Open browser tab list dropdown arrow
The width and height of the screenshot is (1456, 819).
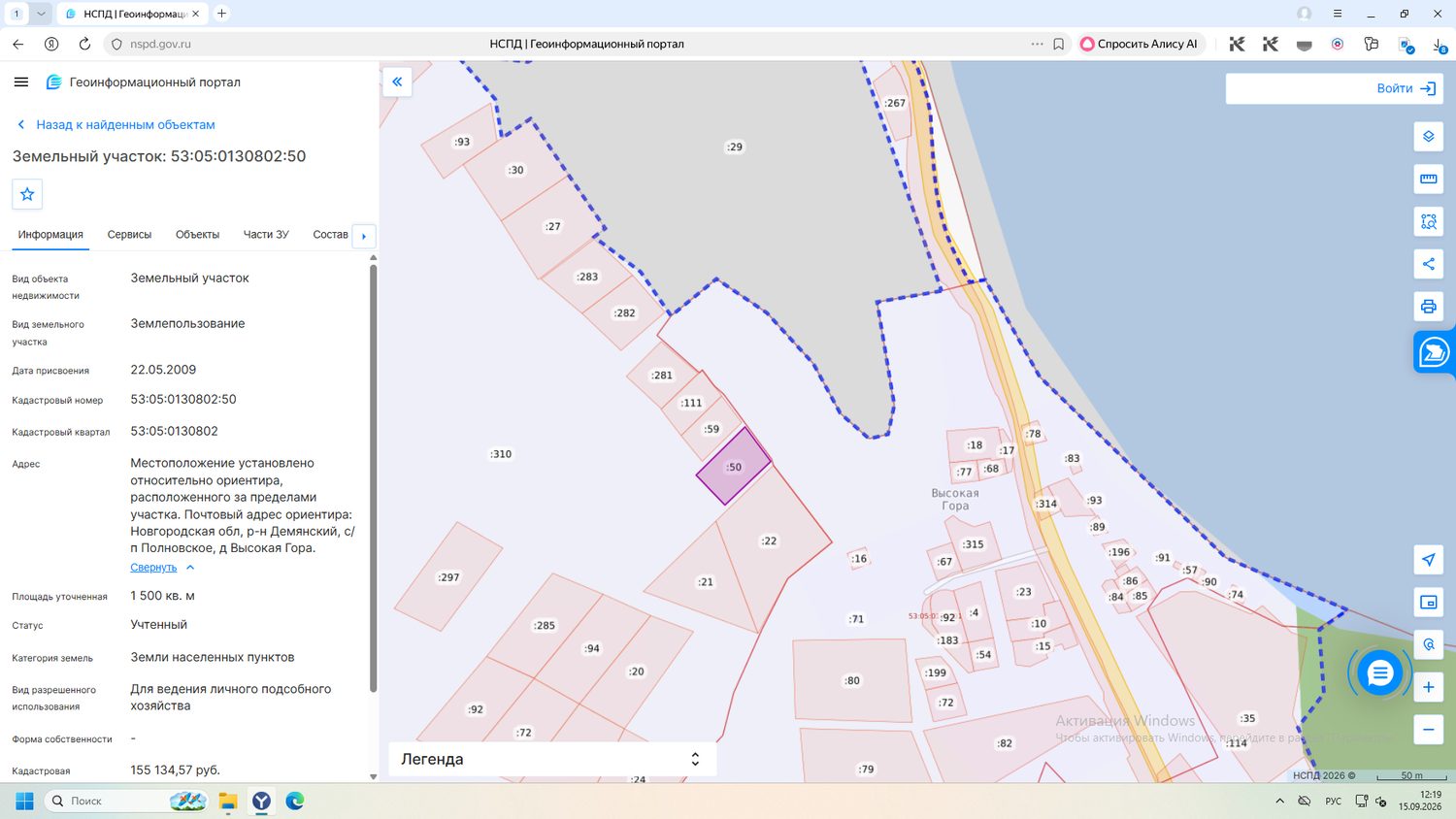[41, 14]
